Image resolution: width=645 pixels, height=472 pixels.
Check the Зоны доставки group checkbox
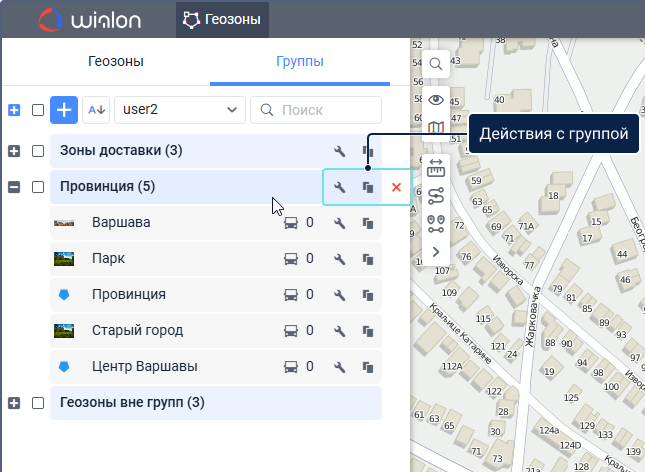[38, 151]
